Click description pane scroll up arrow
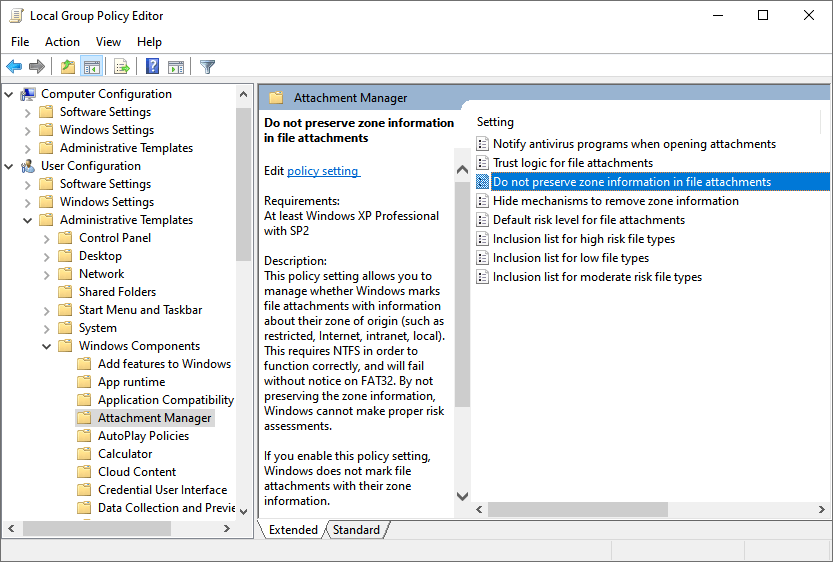Image resolution: width=833 pixels, height=562 pixels. coord(462,170)
